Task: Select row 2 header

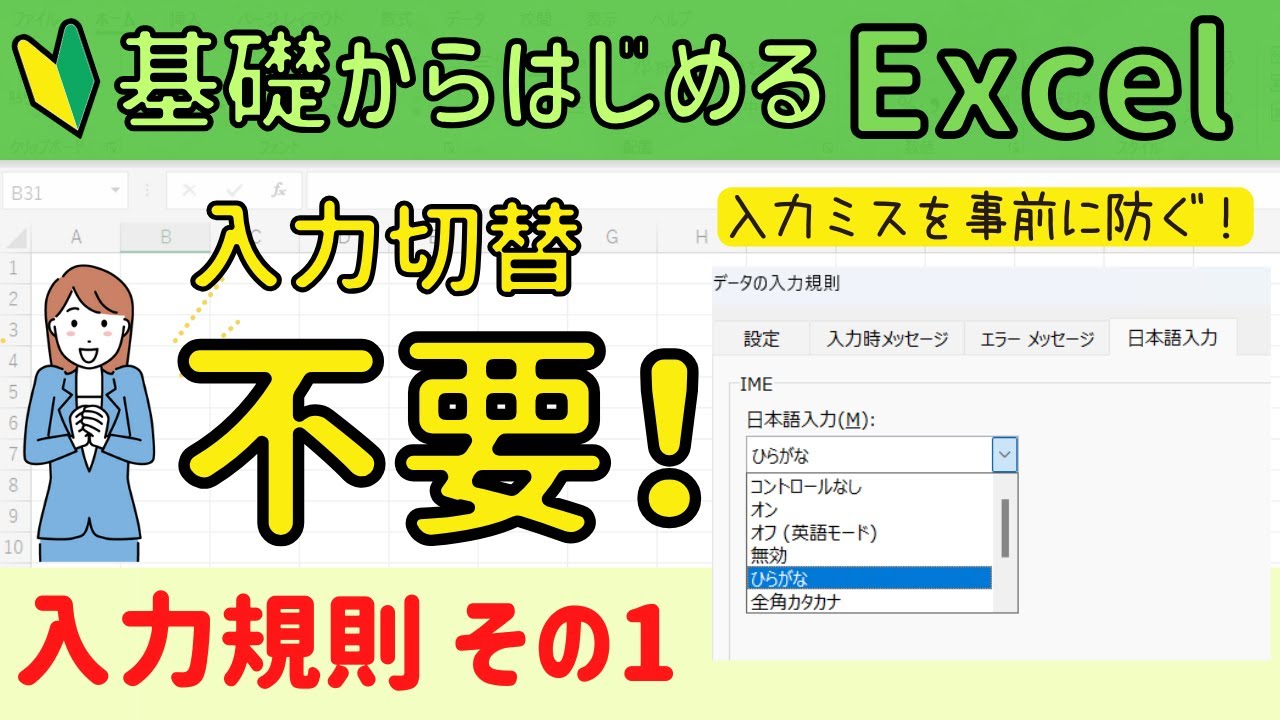Action: [14, 299]
